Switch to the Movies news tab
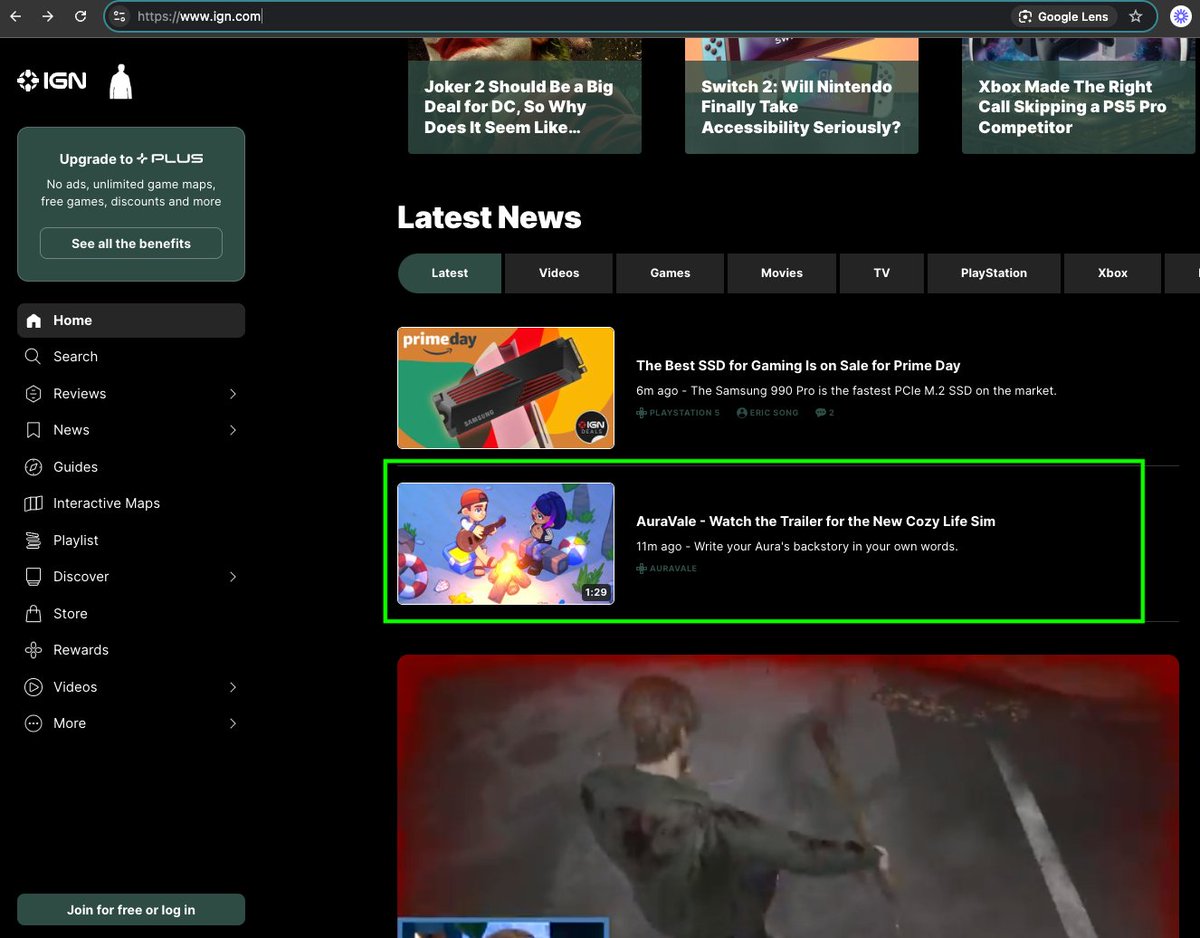 tap(782, 273)
